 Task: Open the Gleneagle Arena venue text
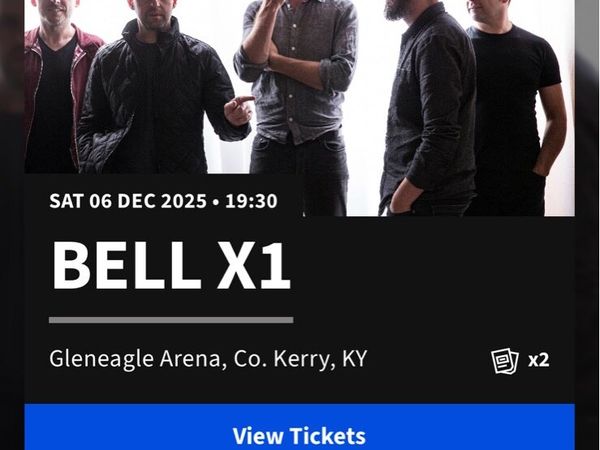pyautogui.click(x=135, y=359)
